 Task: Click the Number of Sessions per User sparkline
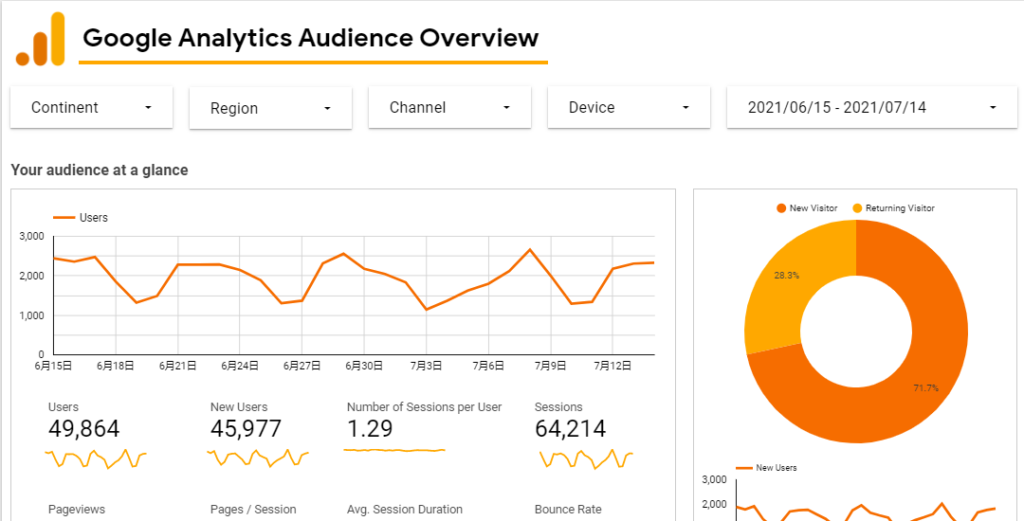point(394,450)
